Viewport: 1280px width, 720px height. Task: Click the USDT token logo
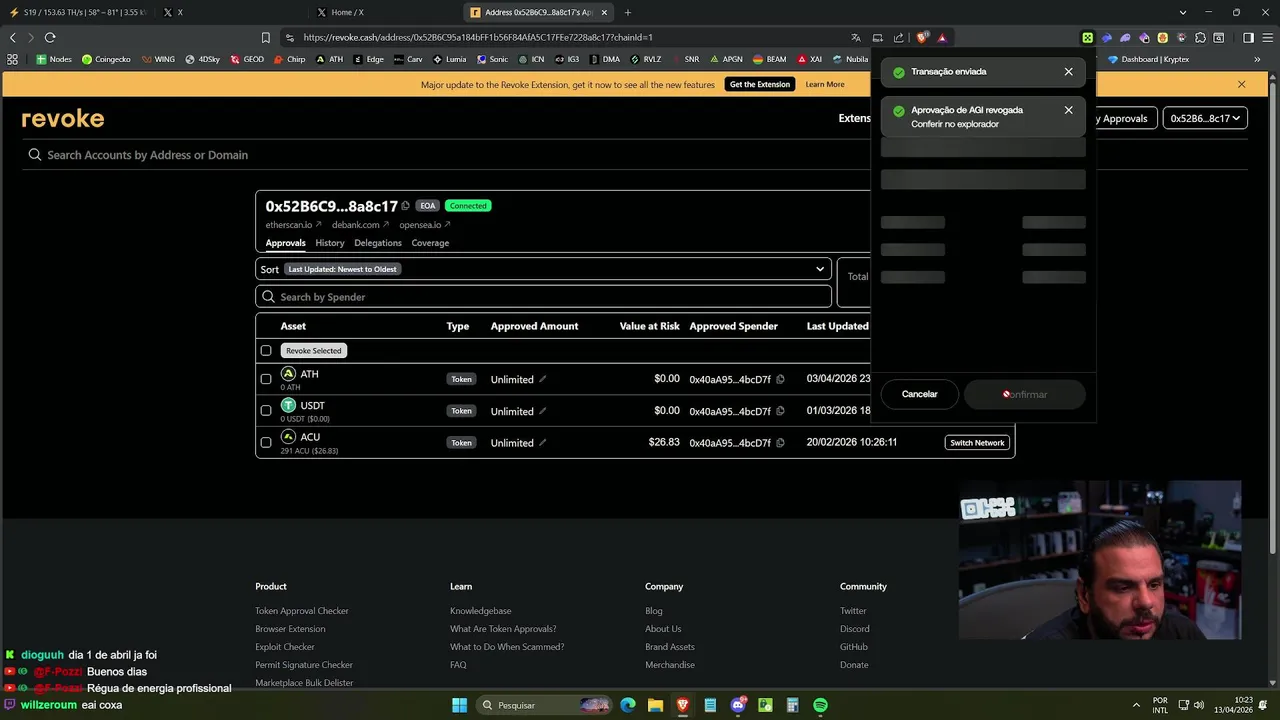[x=288, y=405]
